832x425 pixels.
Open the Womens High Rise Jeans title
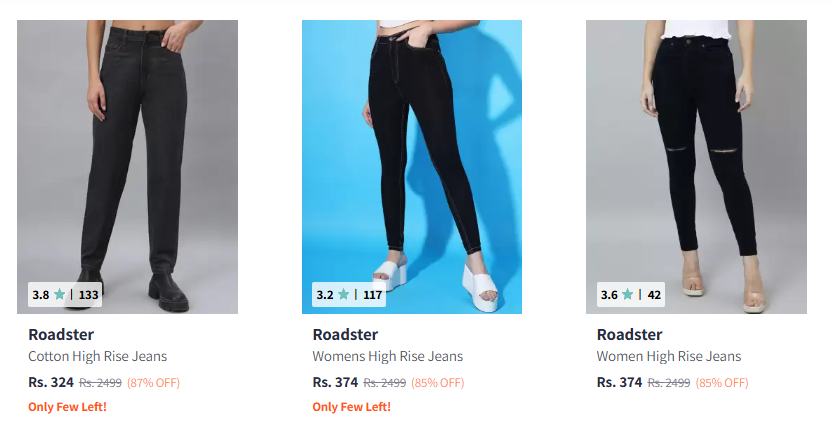388,356
